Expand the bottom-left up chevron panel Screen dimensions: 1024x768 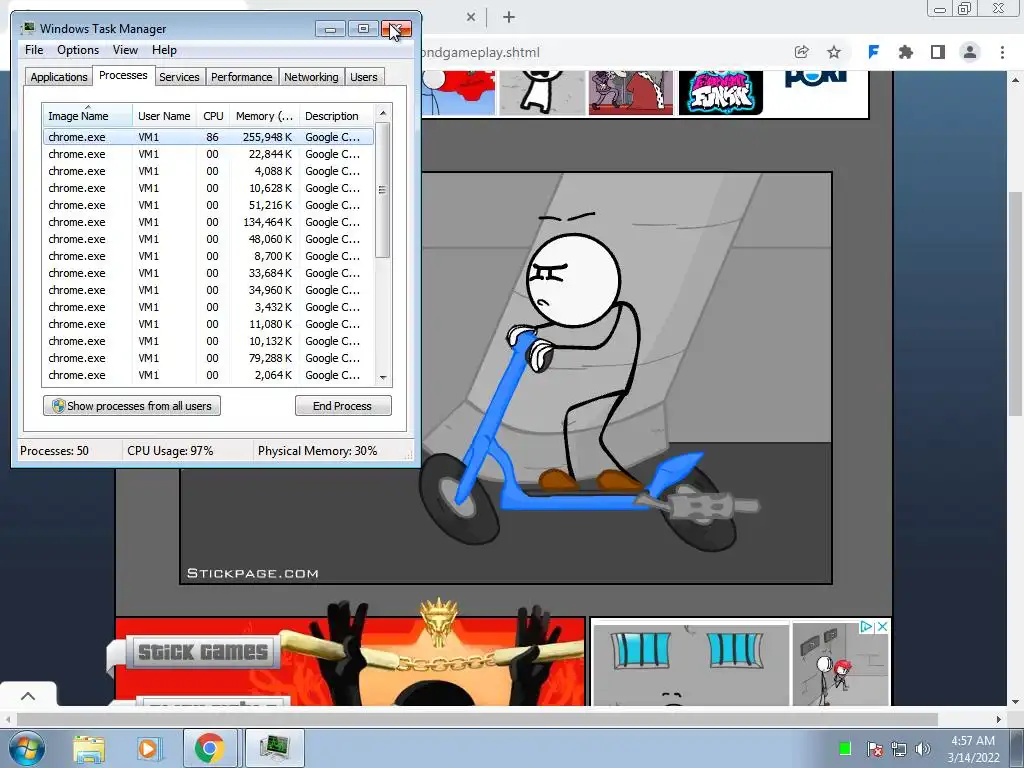click(28, 696)
